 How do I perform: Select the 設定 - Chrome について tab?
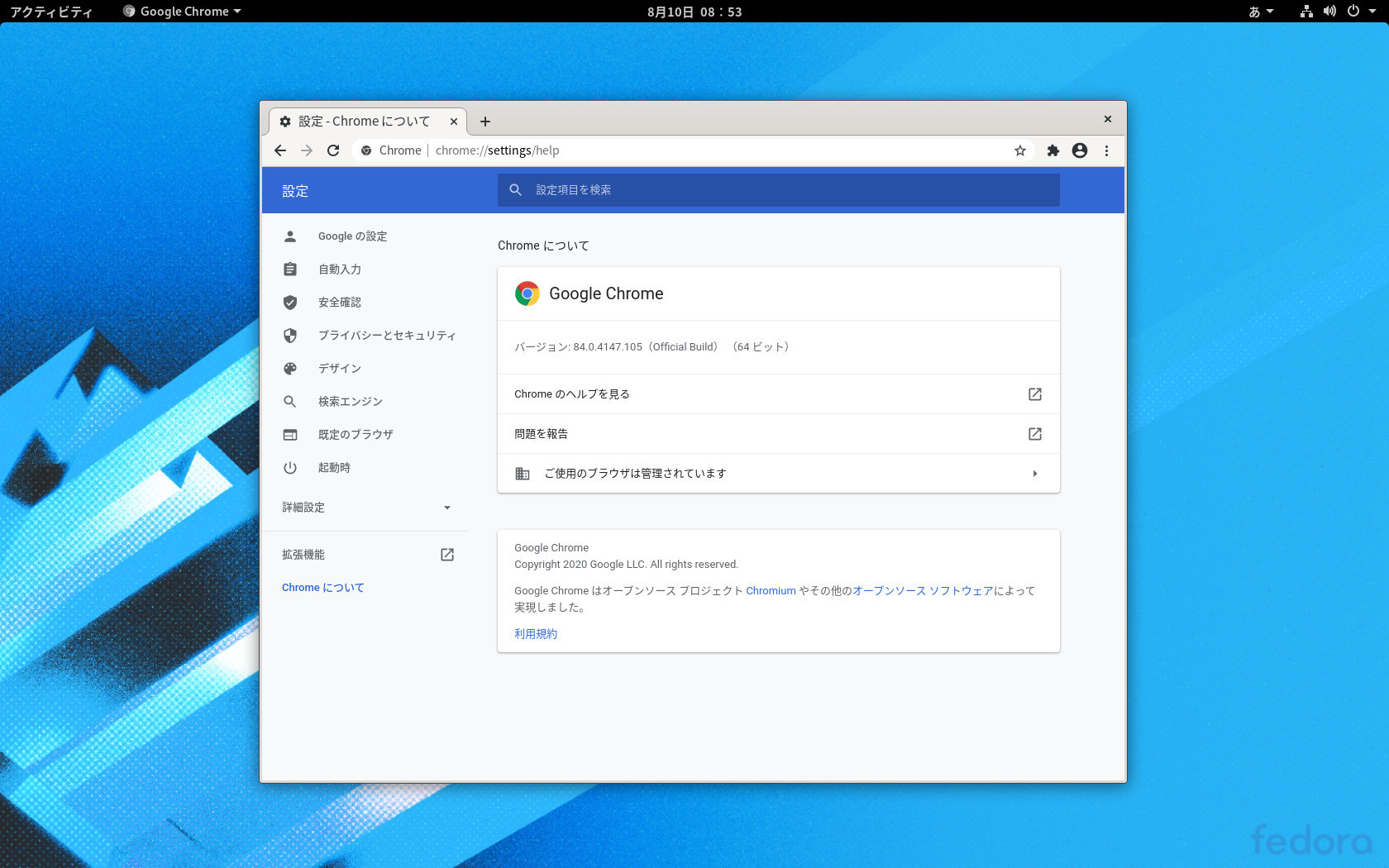click(368, 122)
